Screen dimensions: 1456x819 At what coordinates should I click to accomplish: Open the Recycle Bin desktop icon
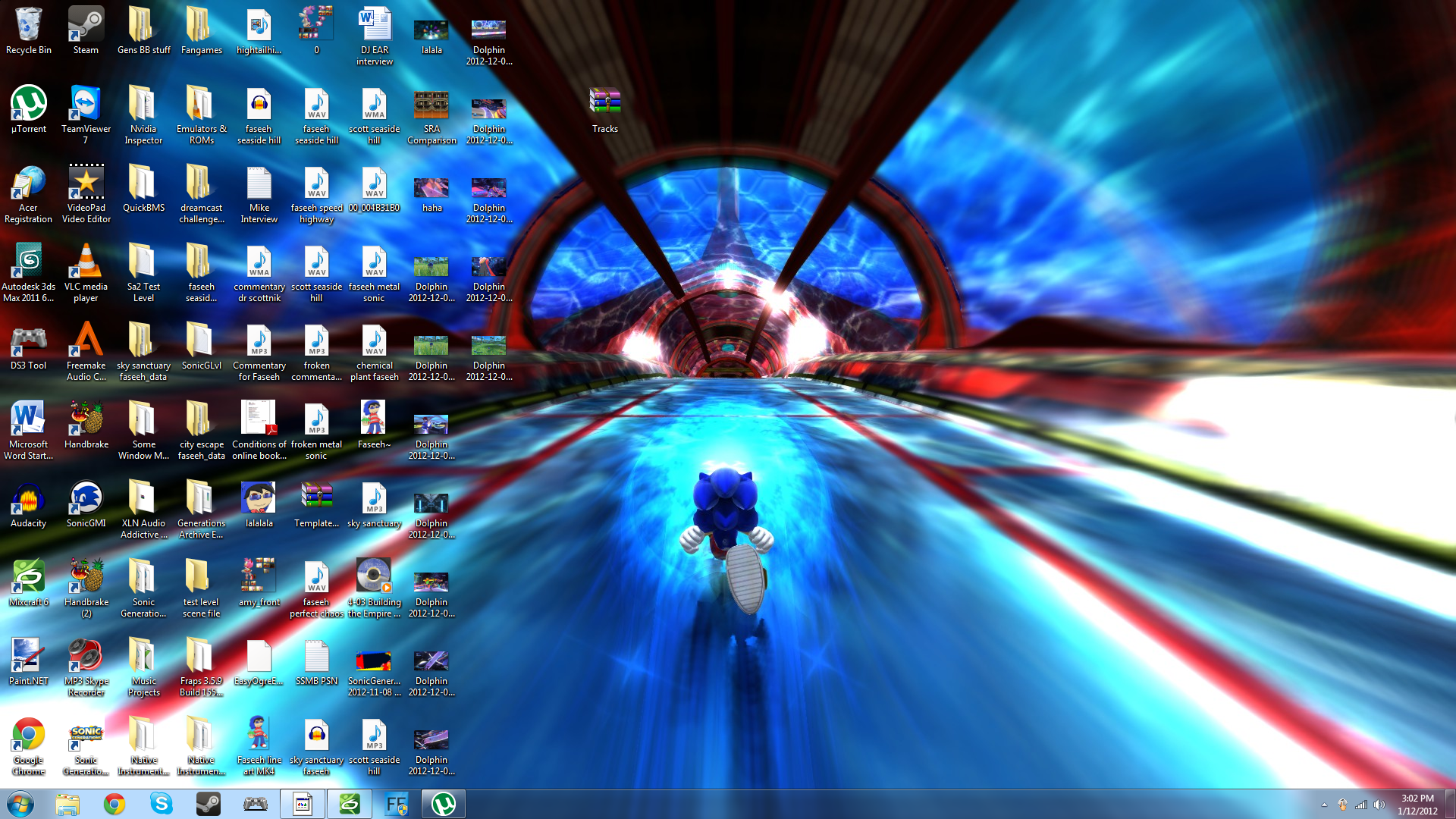pos(29,31)
